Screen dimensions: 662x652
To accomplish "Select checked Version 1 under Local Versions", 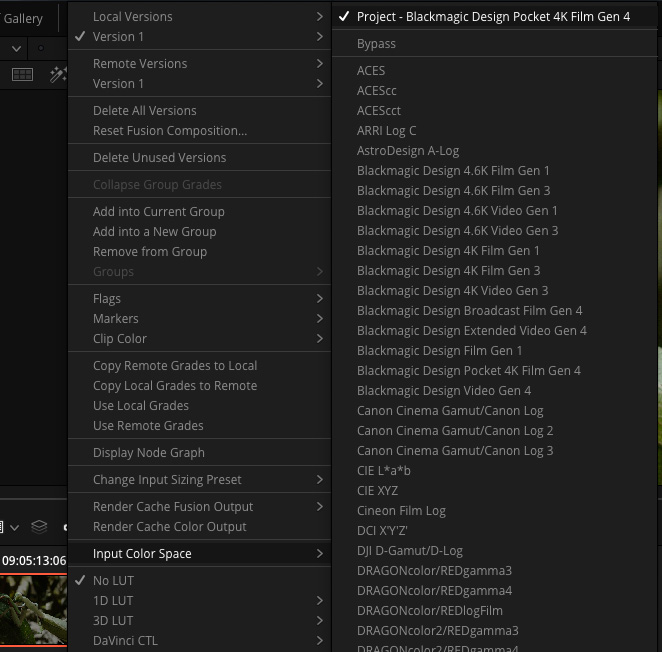I will [199, 37].
